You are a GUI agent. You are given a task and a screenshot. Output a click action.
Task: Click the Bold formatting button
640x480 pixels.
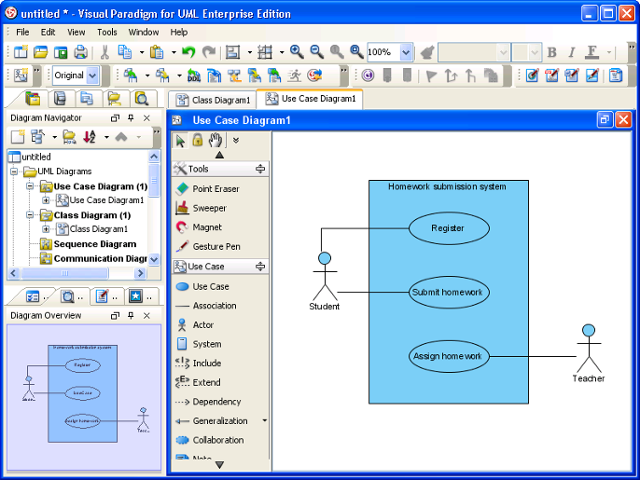click(552, 52)
